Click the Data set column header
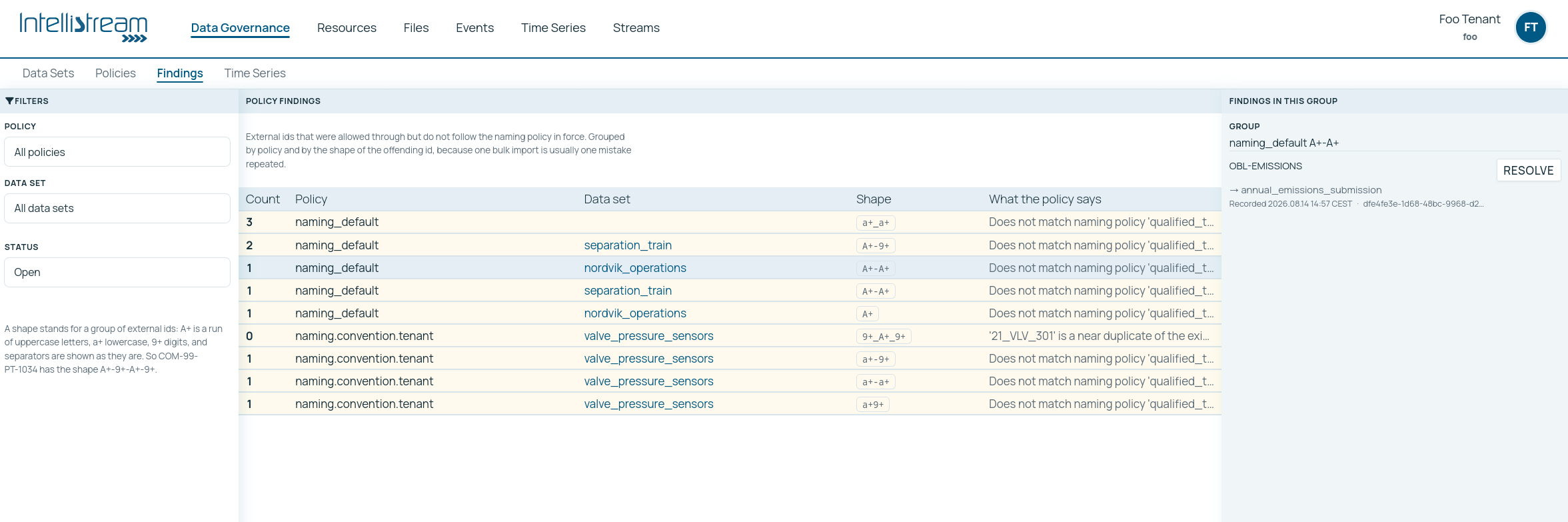This screenshot has width=1568, height=522. [606, 199]
